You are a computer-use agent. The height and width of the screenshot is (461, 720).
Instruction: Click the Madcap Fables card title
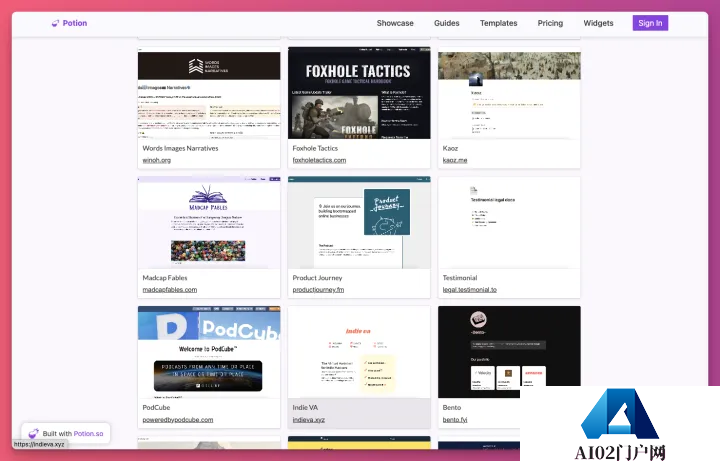click(x=165, y=278)
